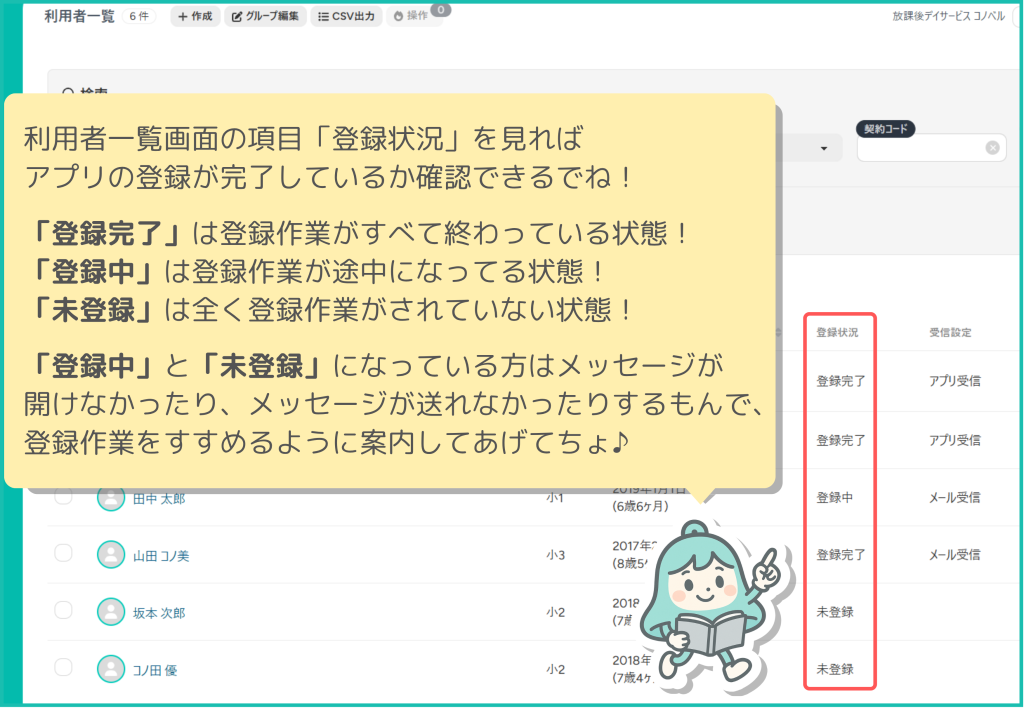Viewport: 1024px width, 708px height.
Task: Click the 受信設定 column header
Action: [x=950, y=332]
